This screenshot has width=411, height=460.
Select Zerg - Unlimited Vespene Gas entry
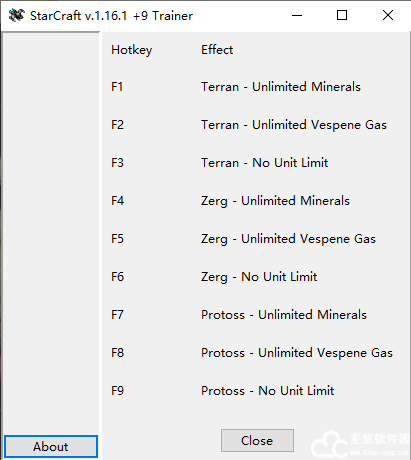click(288, 239)
